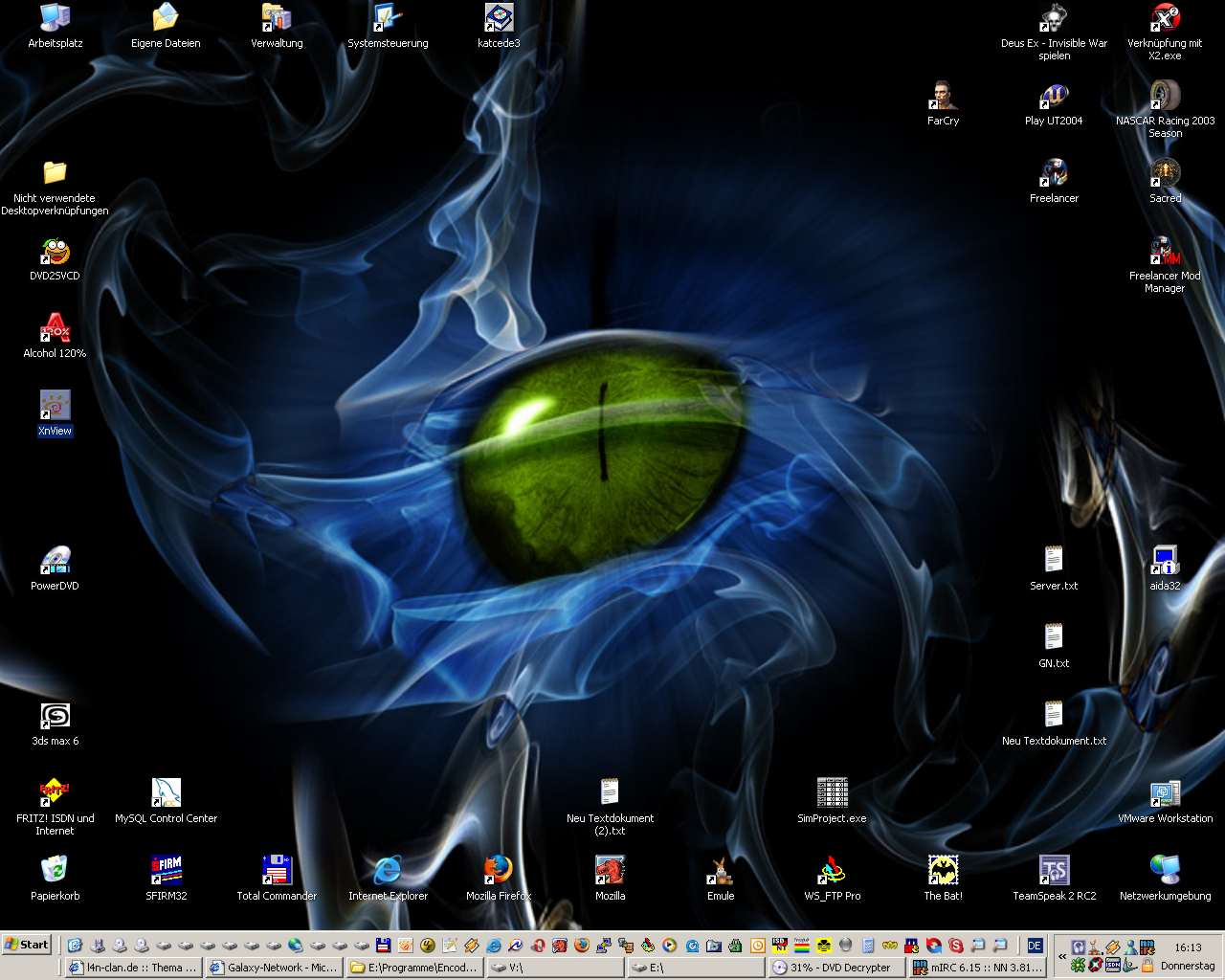Click the Total Commander desktop icon
The width and height of the screenshot is (1225, 980).
(x=277, y=871)
